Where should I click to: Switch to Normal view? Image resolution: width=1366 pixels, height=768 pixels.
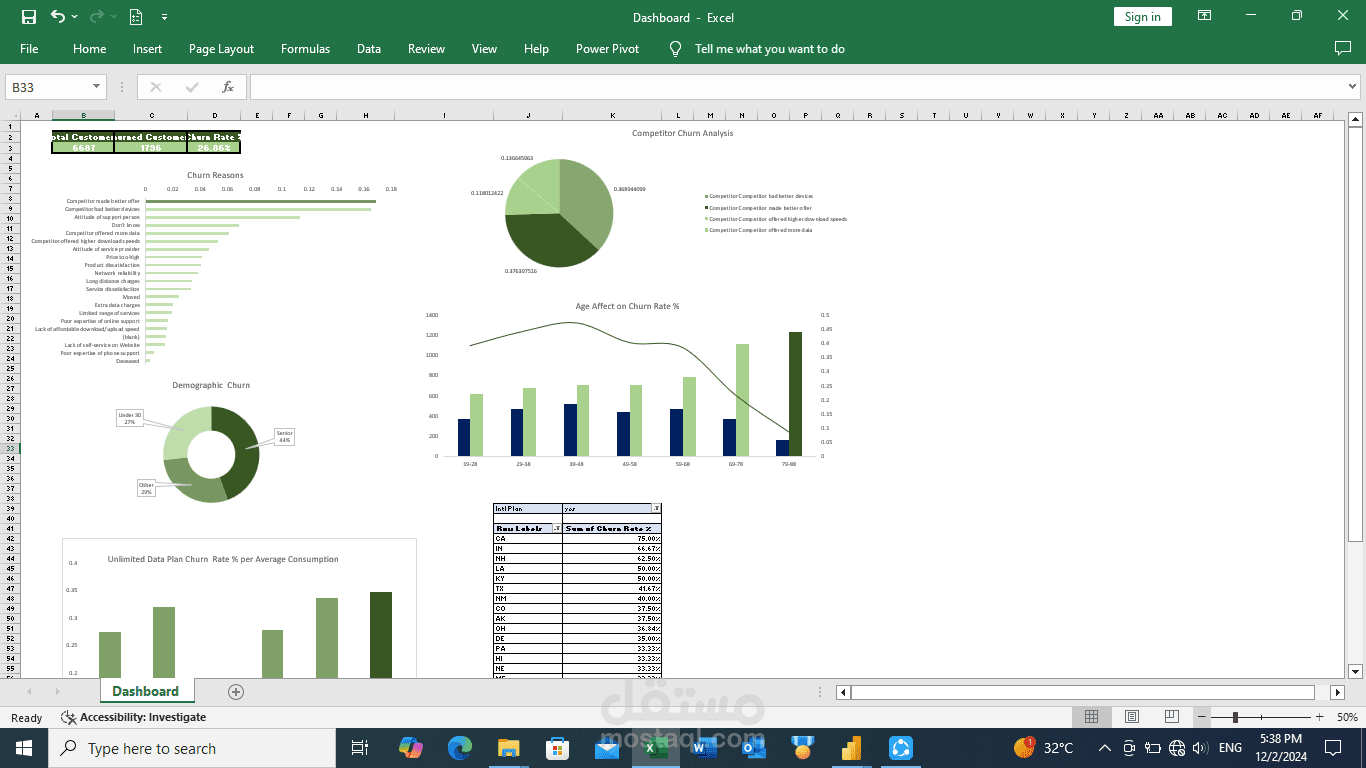[1092, 717]
